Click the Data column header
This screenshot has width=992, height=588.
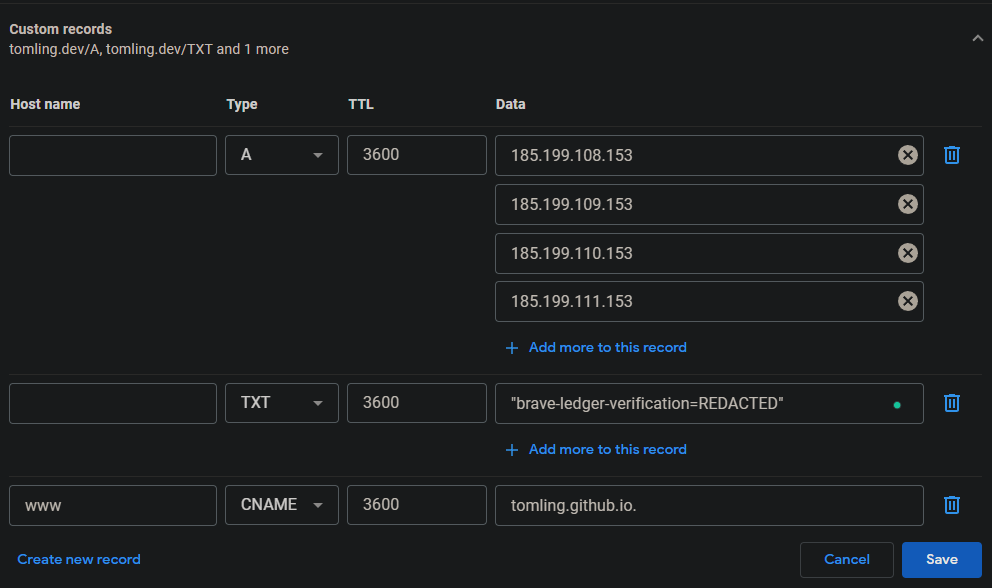click(511, 104)
